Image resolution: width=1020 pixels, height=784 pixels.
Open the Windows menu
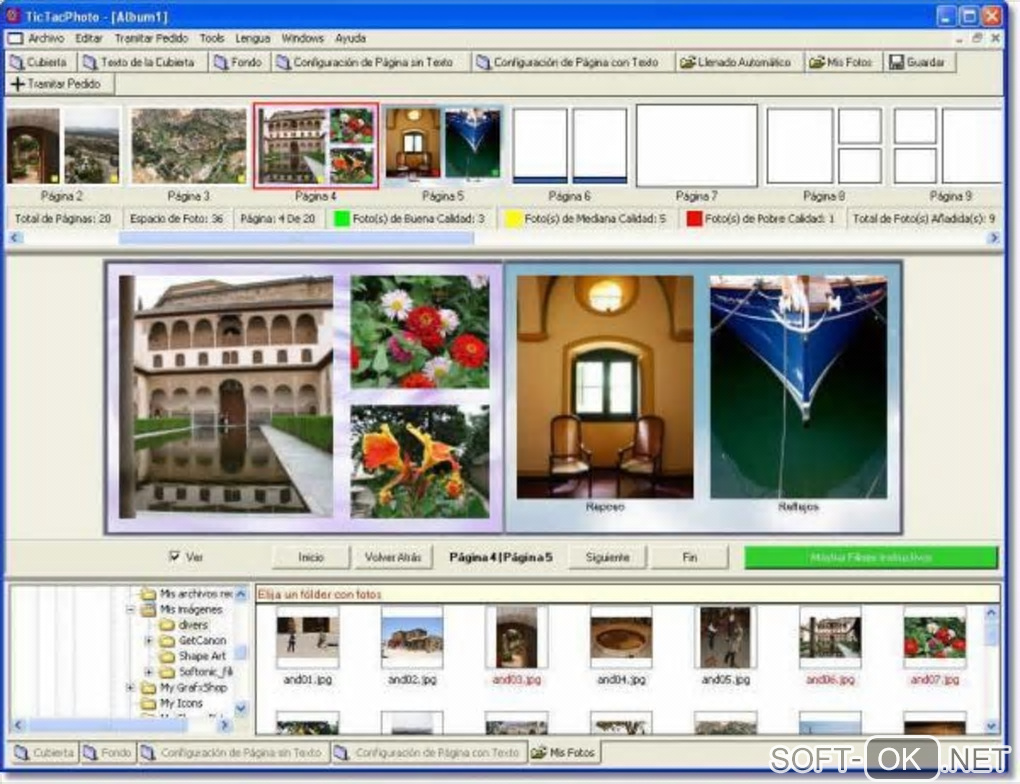pyautogui.click(x=302, y=38)
